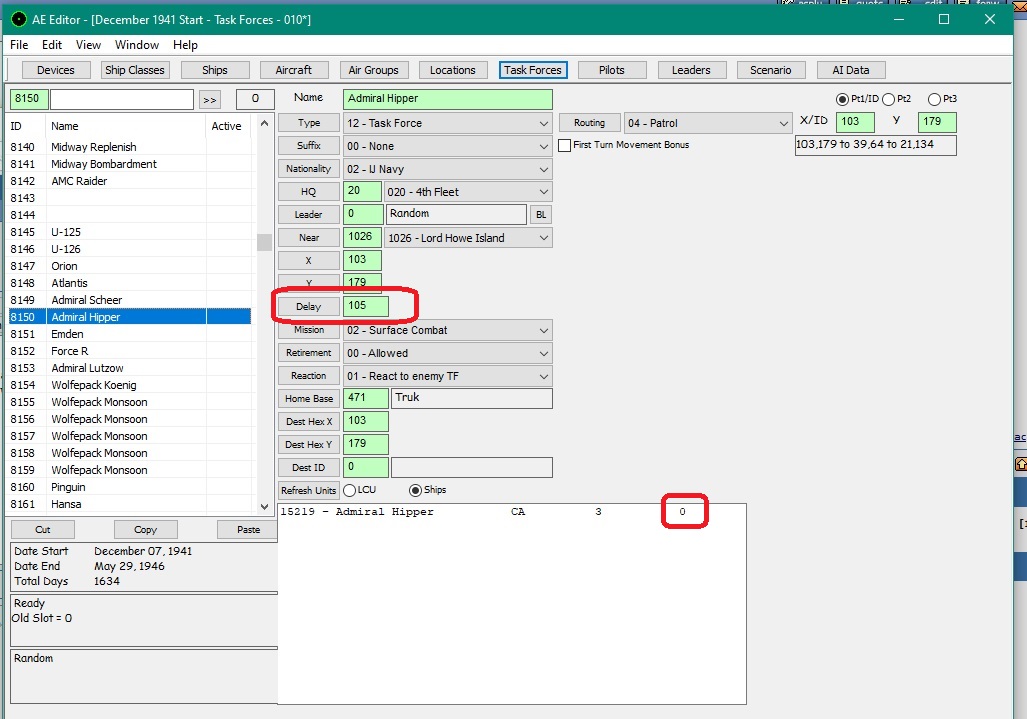Open the Help menu
Viewport: 1027px width, 719px height.
click(x=185, y=45)
